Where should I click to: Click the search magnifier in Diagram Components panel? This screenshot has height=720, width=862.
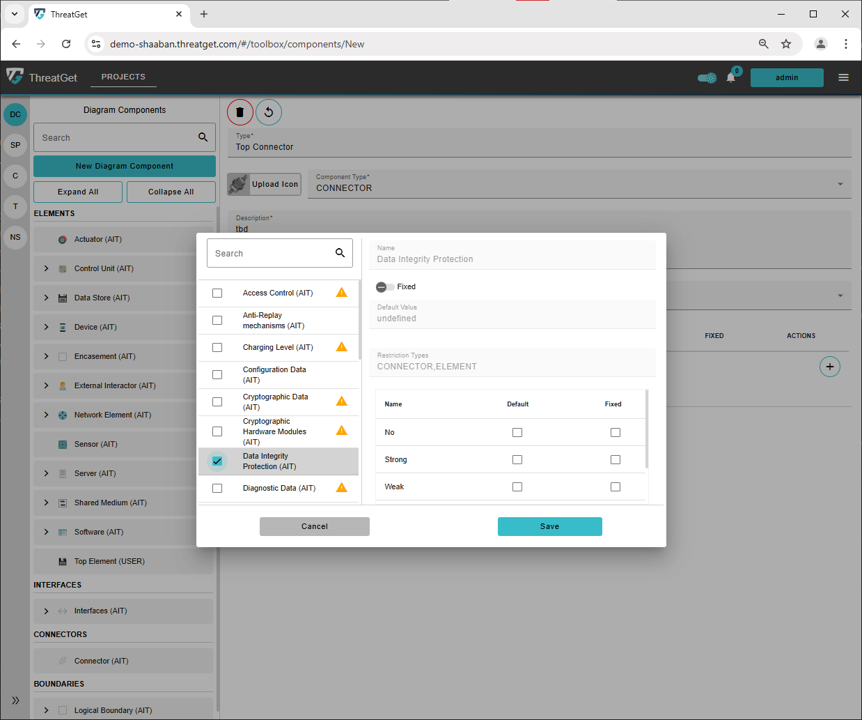[201, 137]
